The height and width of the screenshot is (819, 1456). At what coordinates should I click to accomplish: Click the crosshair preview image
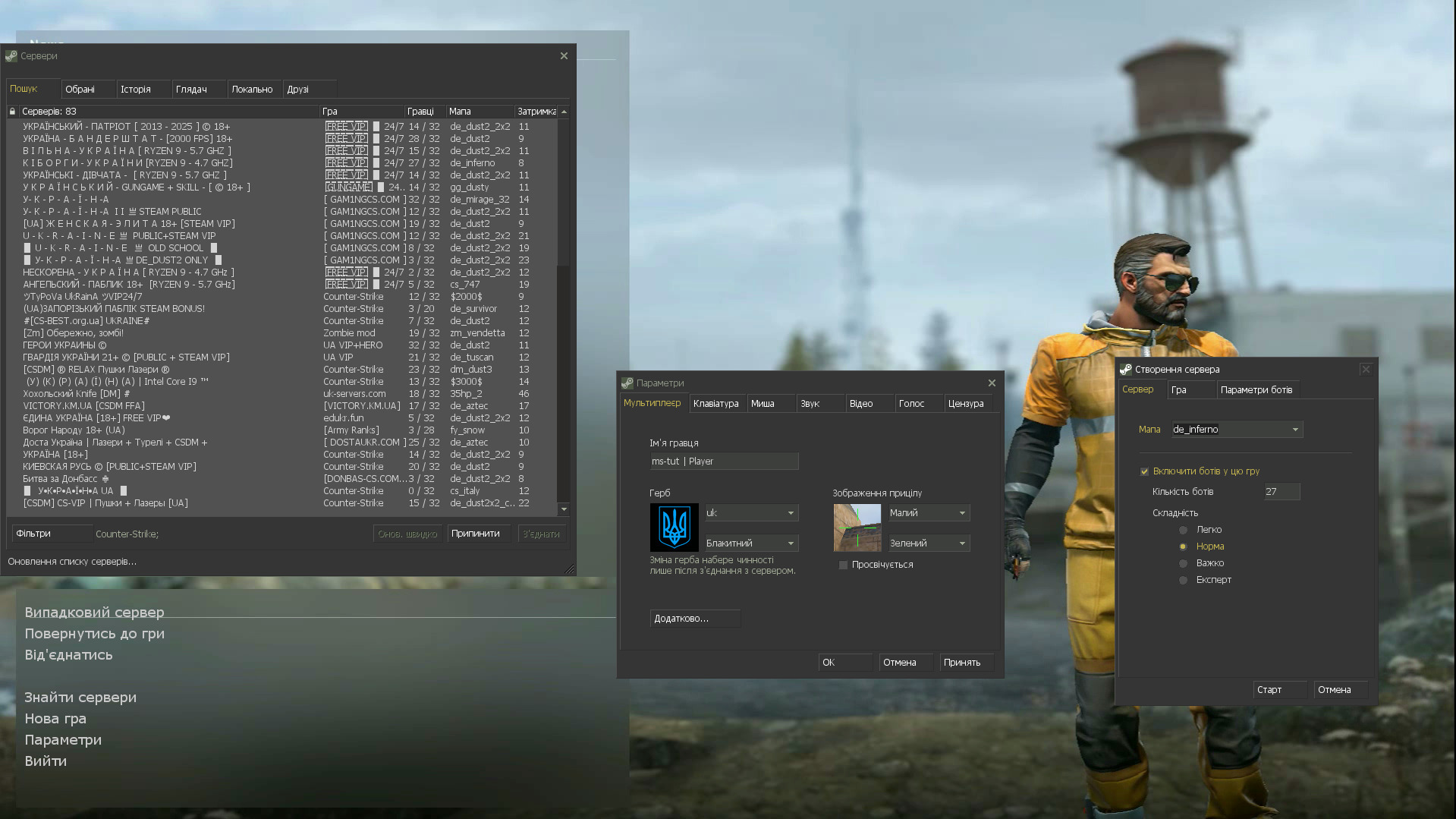pos(857,528)
